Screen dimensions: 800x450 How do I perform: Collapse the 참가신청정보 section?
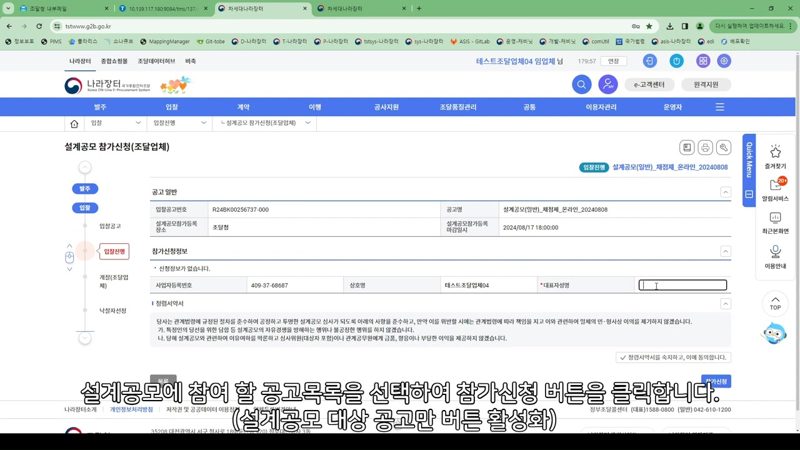[725, 251]
